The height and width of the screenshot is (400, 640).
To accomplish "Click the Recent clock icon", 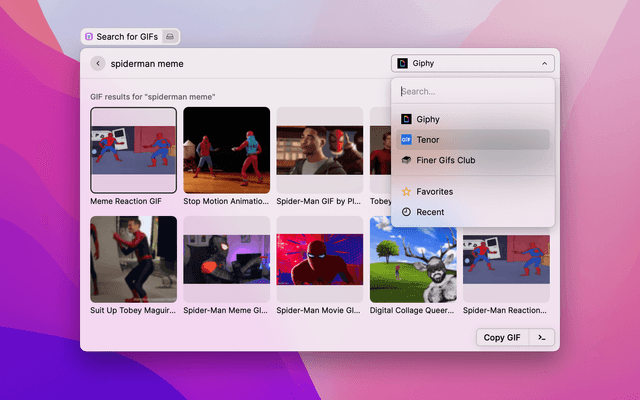I will (x=406, y=212).
